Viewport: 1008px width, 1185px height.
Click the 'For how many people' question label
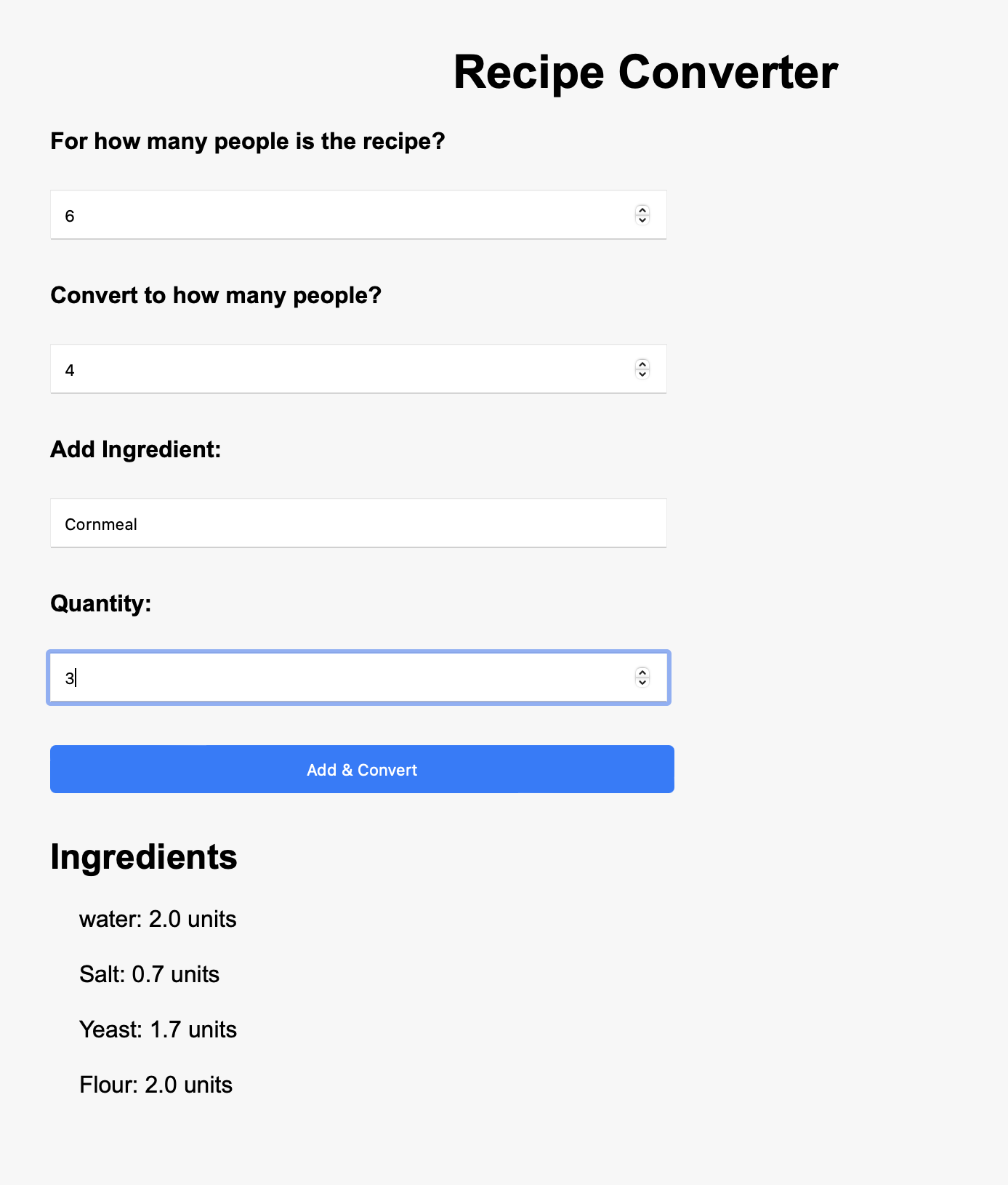[247, 141]
